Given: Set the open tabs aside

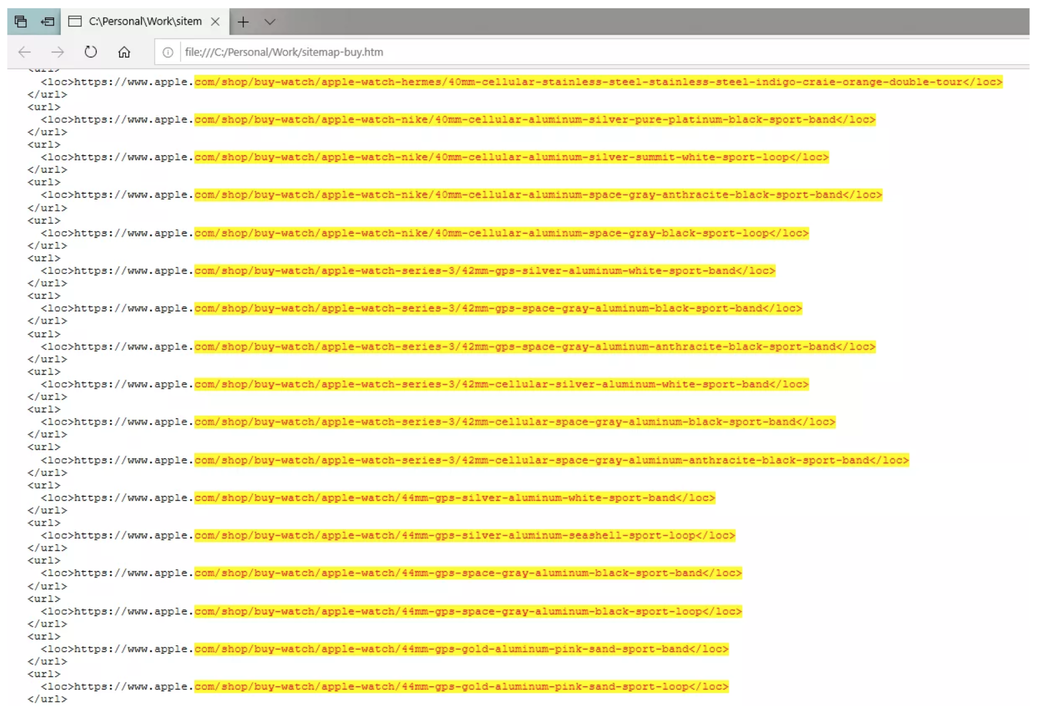Looking at the screenshot, I should click(x=47, y=21).
